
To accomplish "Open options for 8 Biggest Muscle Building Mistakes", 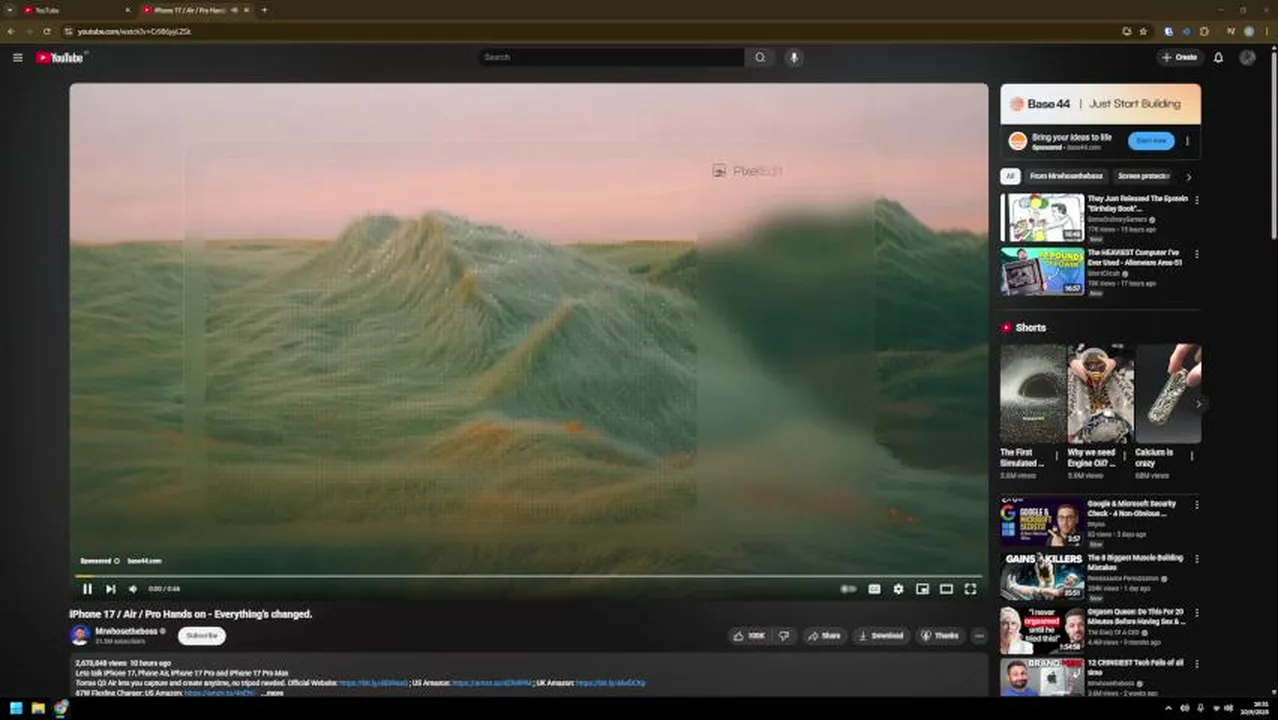I will click(1196, 559).
